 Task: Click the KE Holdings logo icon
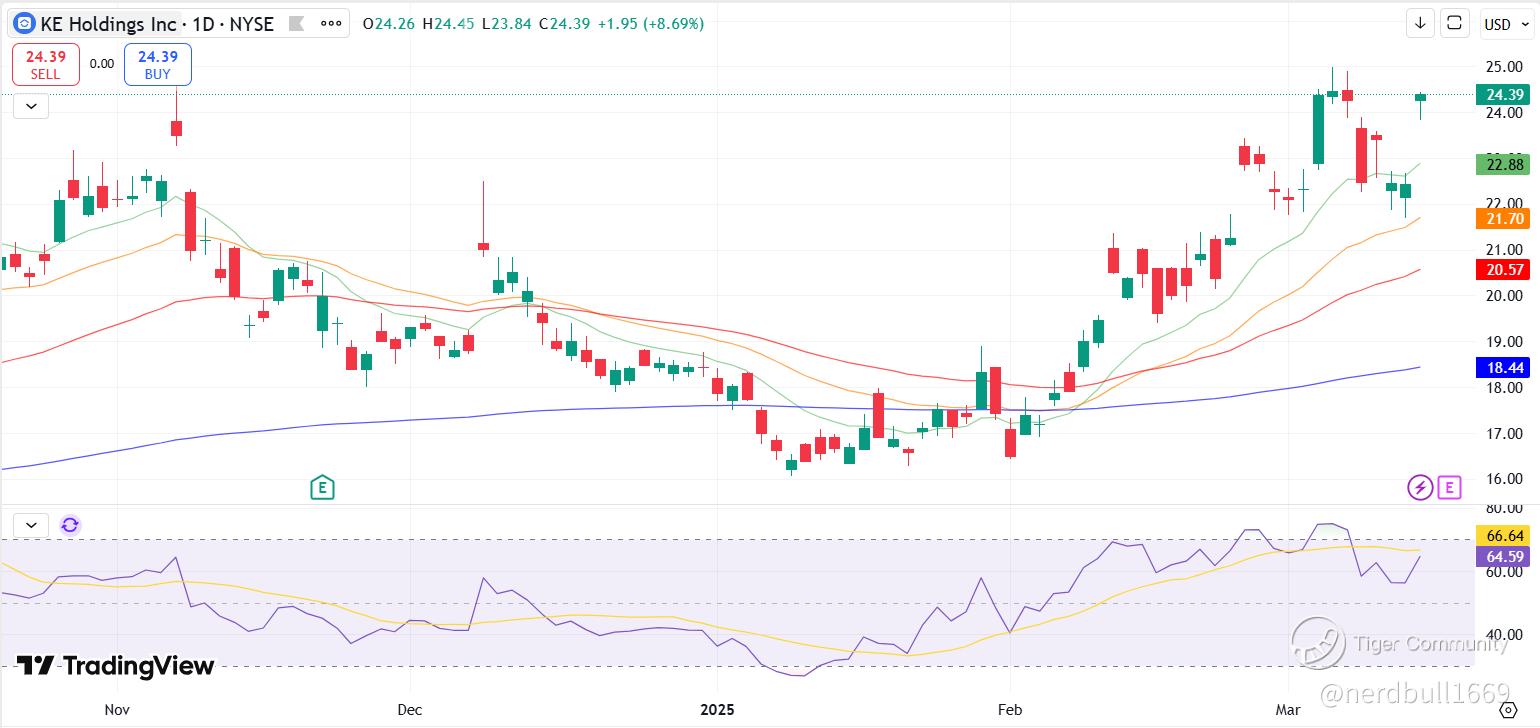click(x=24, y=23)
